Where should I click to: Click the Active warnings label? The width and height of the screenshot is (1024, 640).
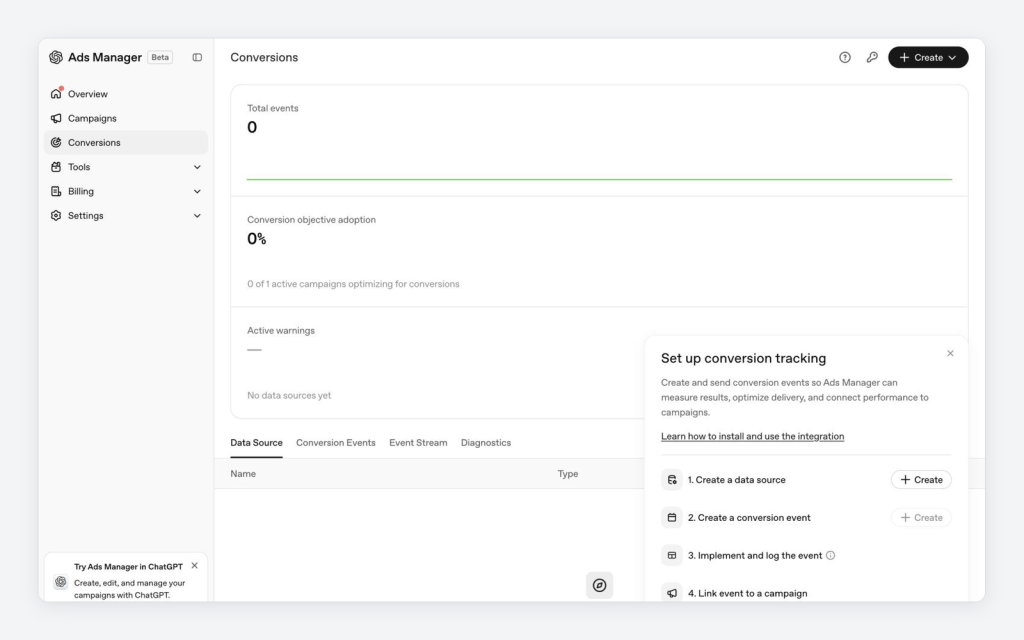coord(281,331)
